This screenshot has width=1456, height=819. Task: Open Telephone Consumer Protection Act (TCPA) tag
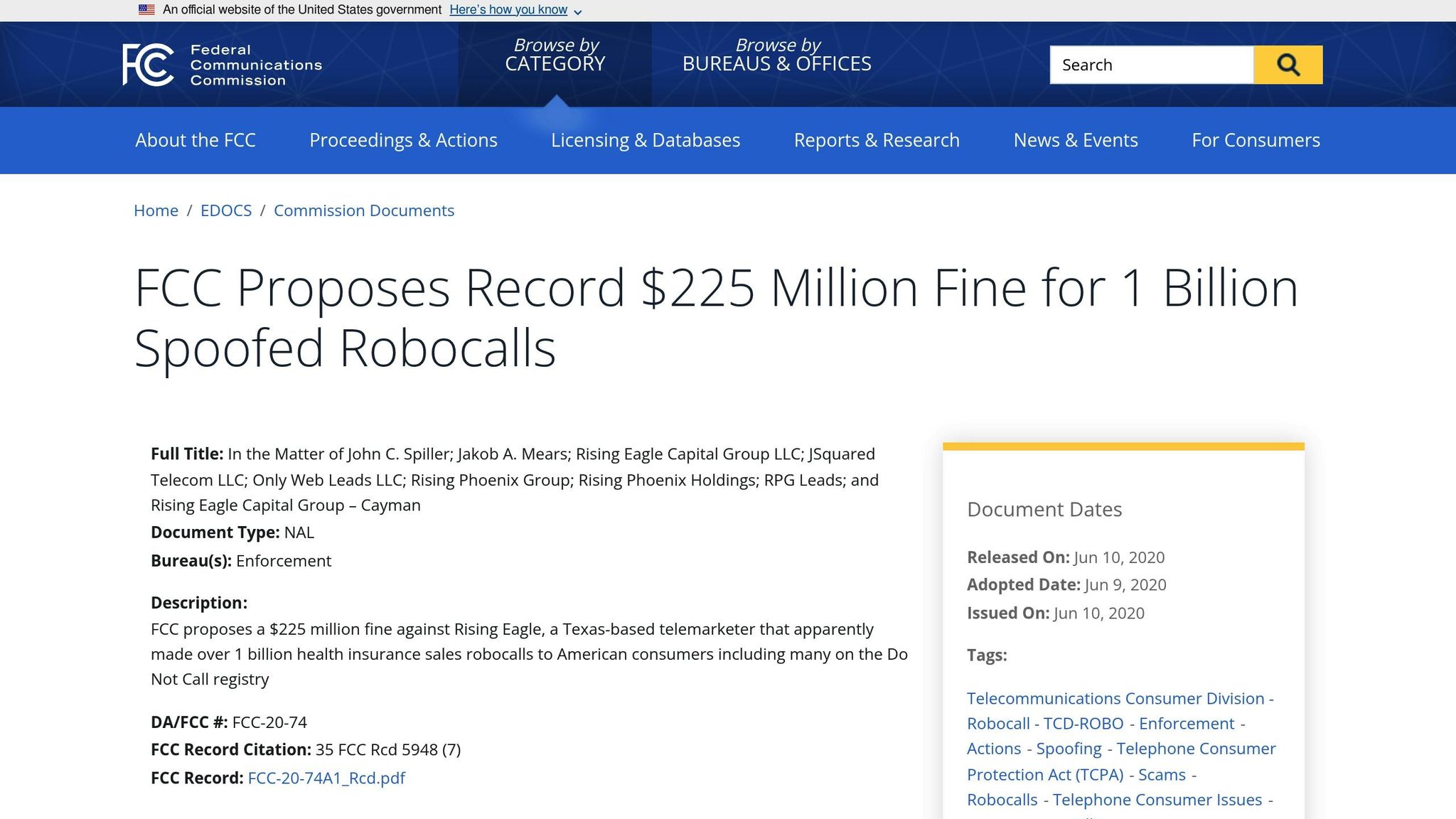[1121, 761]
